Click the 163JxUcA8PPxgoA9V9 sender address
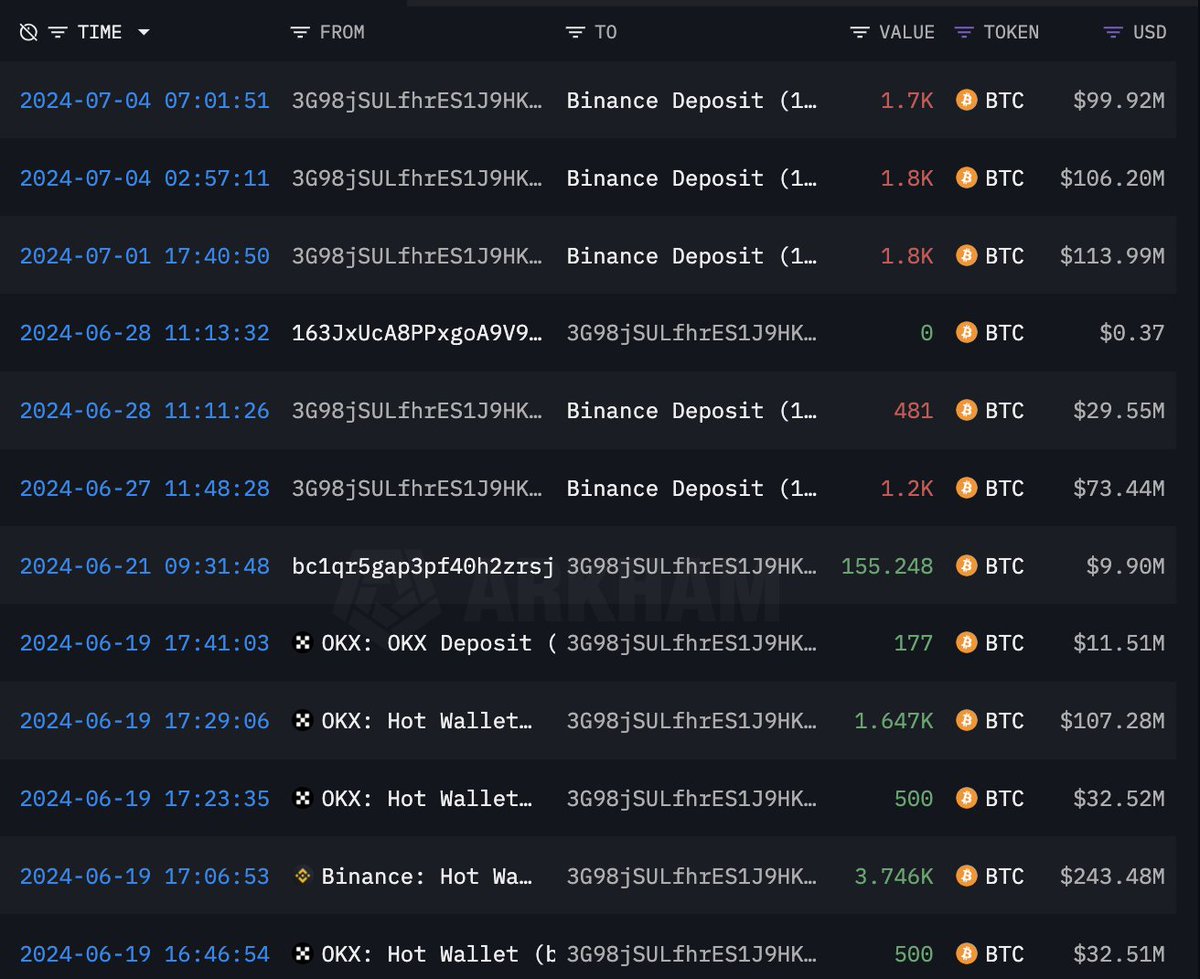The height and width of the screenshot is (979, 1200). pos(417,333)
